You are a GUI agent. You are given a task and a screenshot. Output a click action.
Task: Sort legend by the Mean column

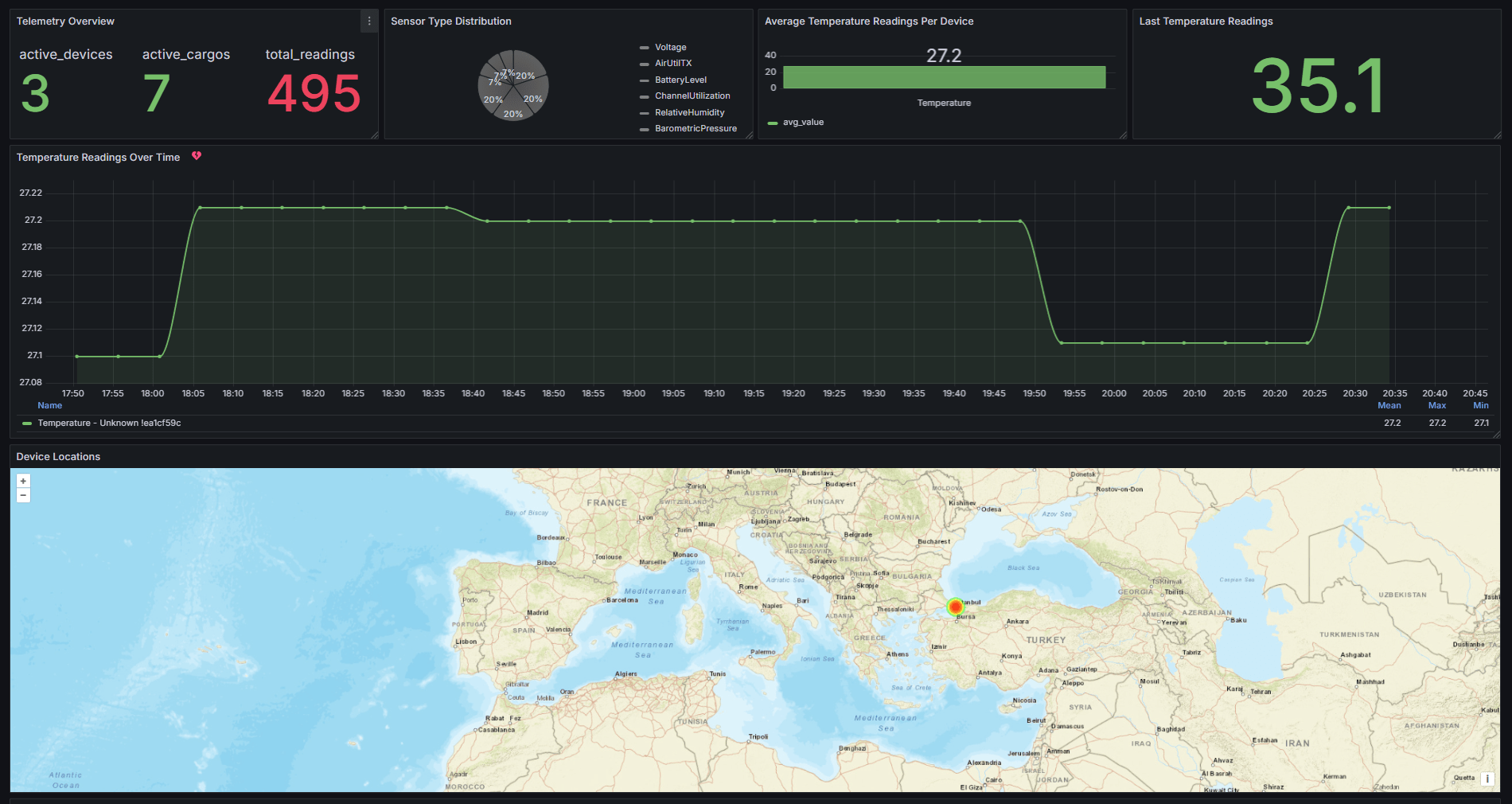click(1389, 406)
